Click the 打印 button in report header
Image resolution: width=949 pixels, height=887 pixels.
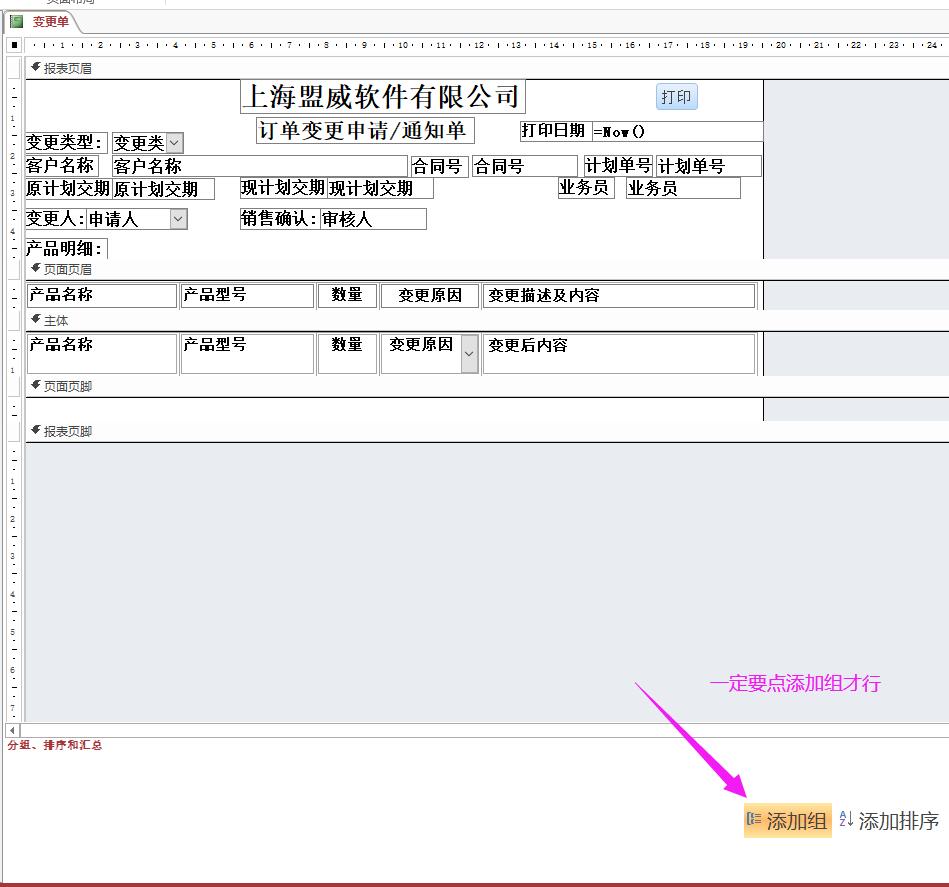coord(677,97)
